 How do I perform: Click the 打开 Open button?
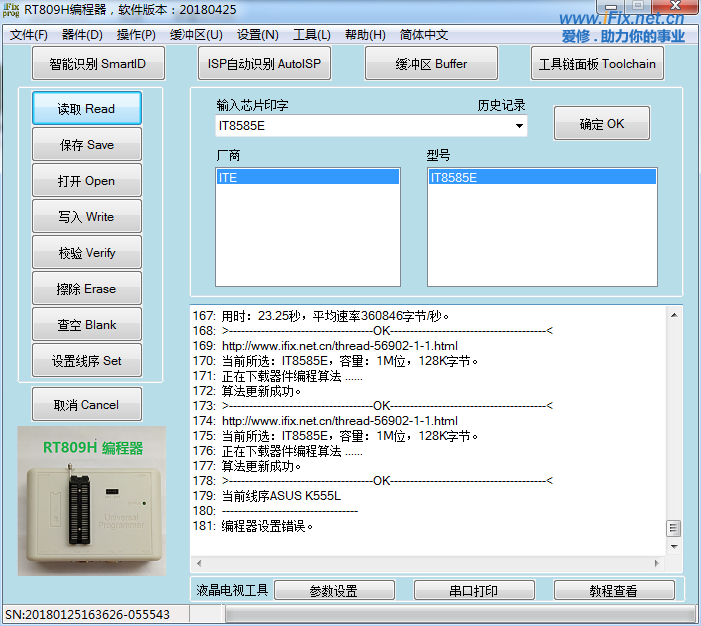(87, 181)
